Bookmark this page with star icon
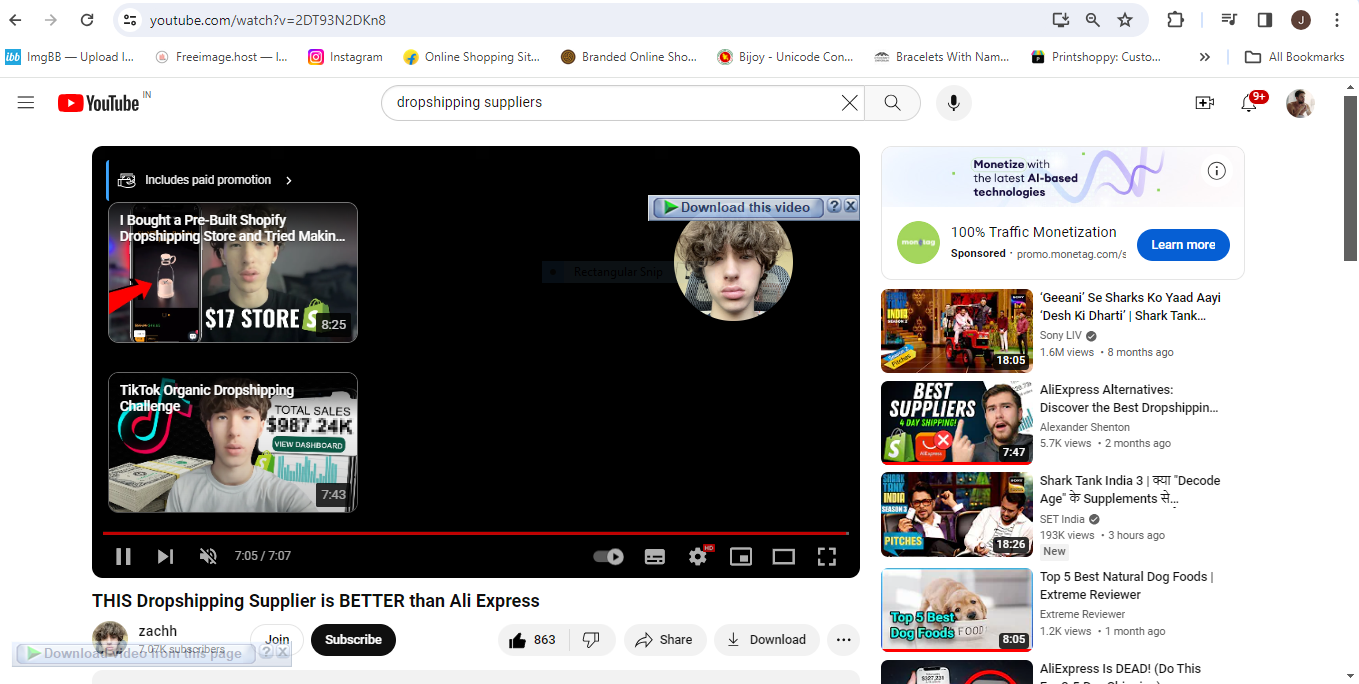This screenshot has width=1359, height=684. (1125, 20)
